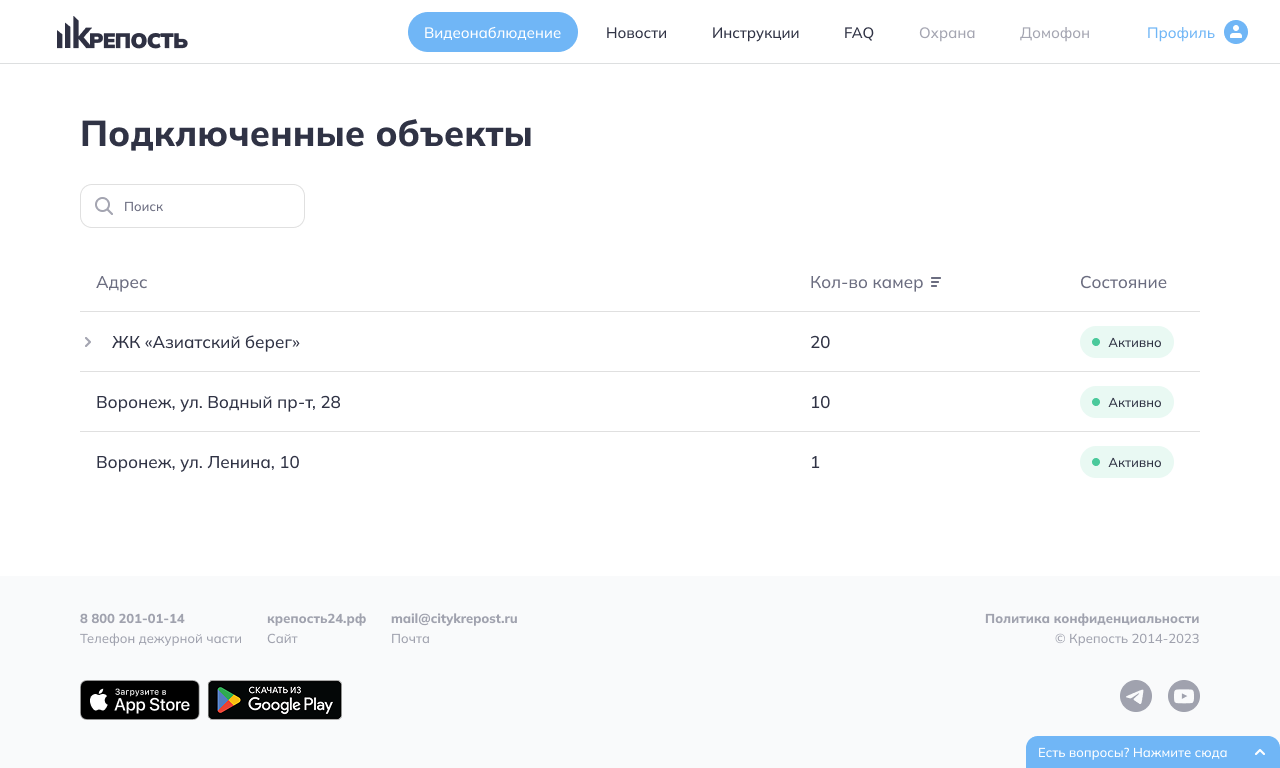The image size is (1280, 768).
Task: Click the Адрес column header
Action: point(121,283)
